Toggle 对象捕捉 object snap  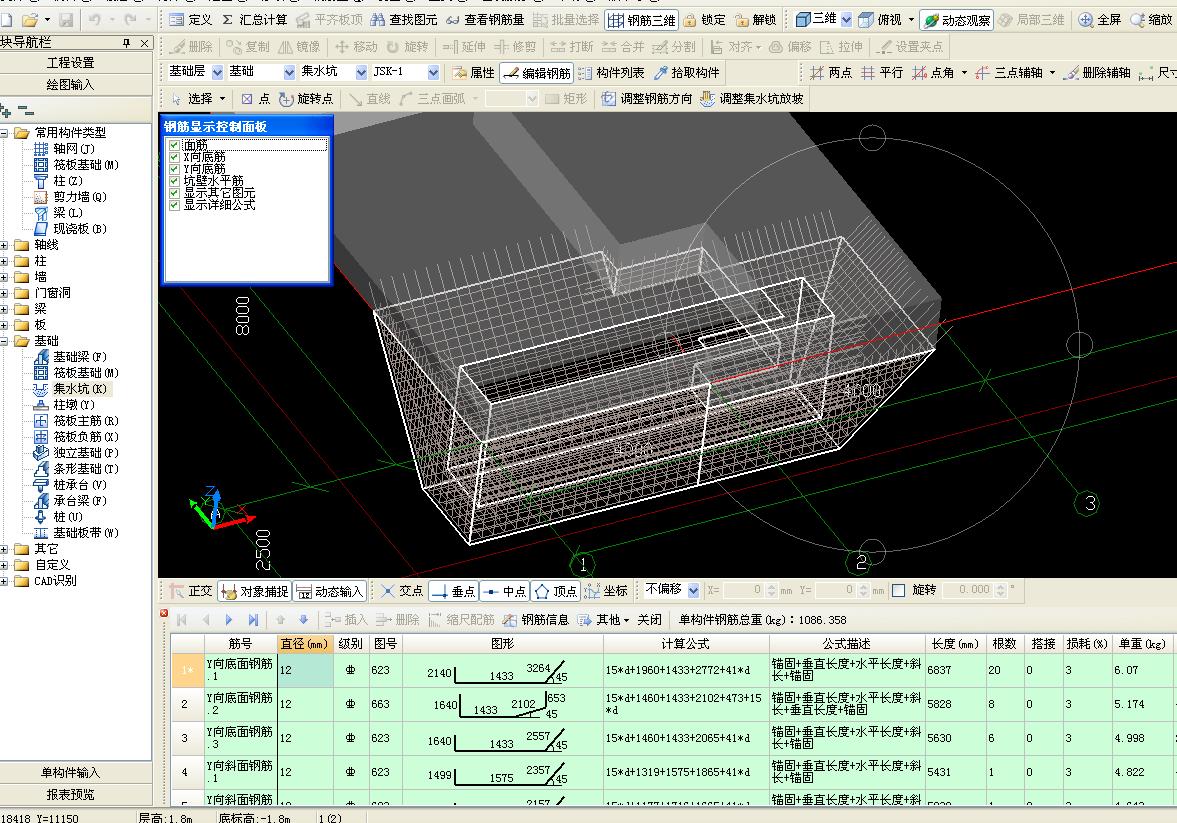[254, 591]
